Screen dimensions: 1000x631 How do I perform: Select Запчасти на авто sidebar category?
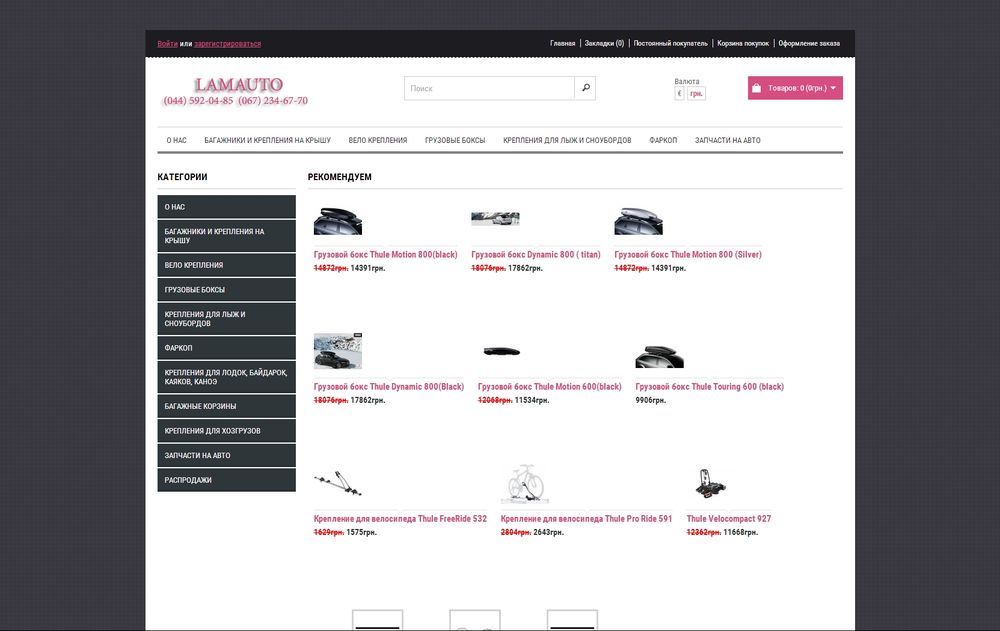226,456
